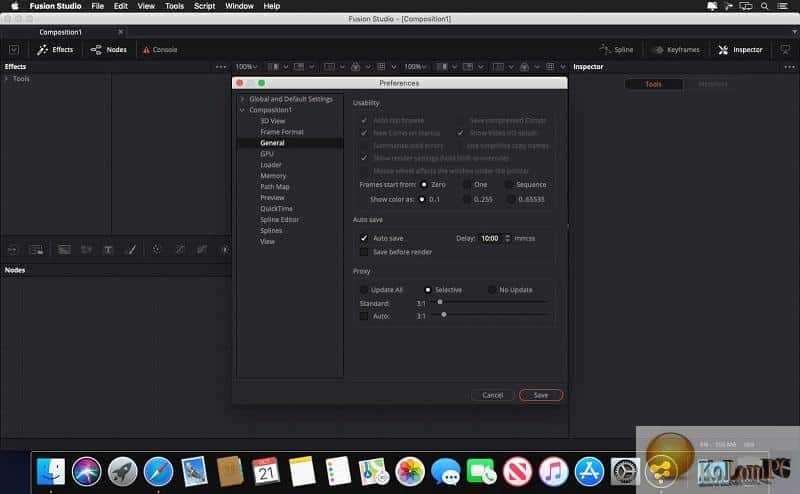Click the Effects wand icon button
The height and width of the screenshot is (494, 800).
42,50
